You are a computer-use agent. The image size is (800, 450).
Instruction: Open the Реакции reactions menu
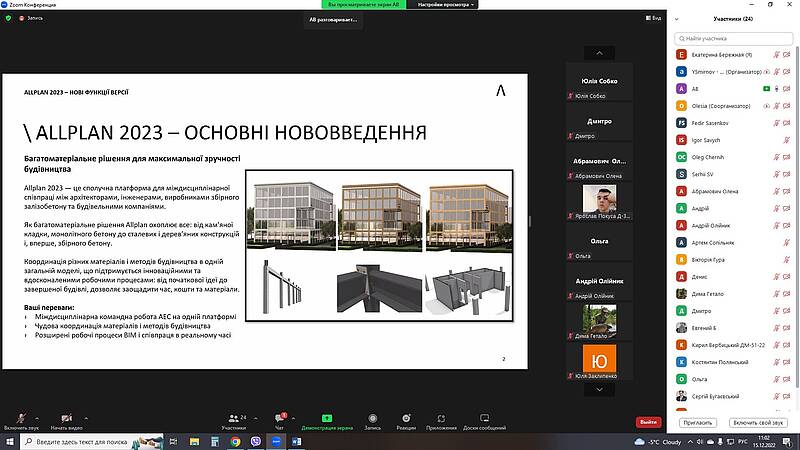click(406, 421)
